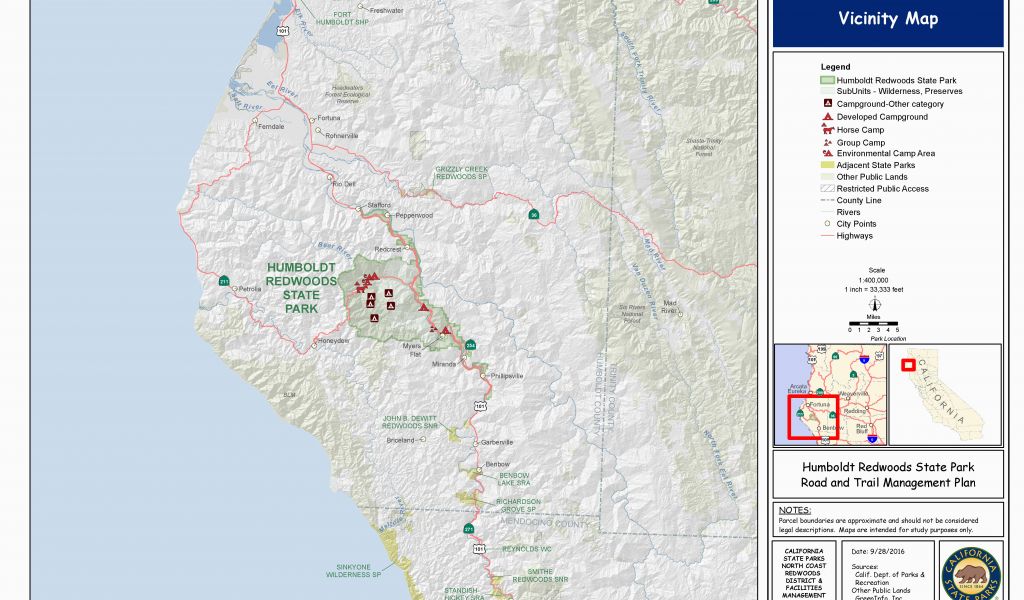Click the Group Camp legend icon
Screen dimensions: 1024x600
pos(827,142)
